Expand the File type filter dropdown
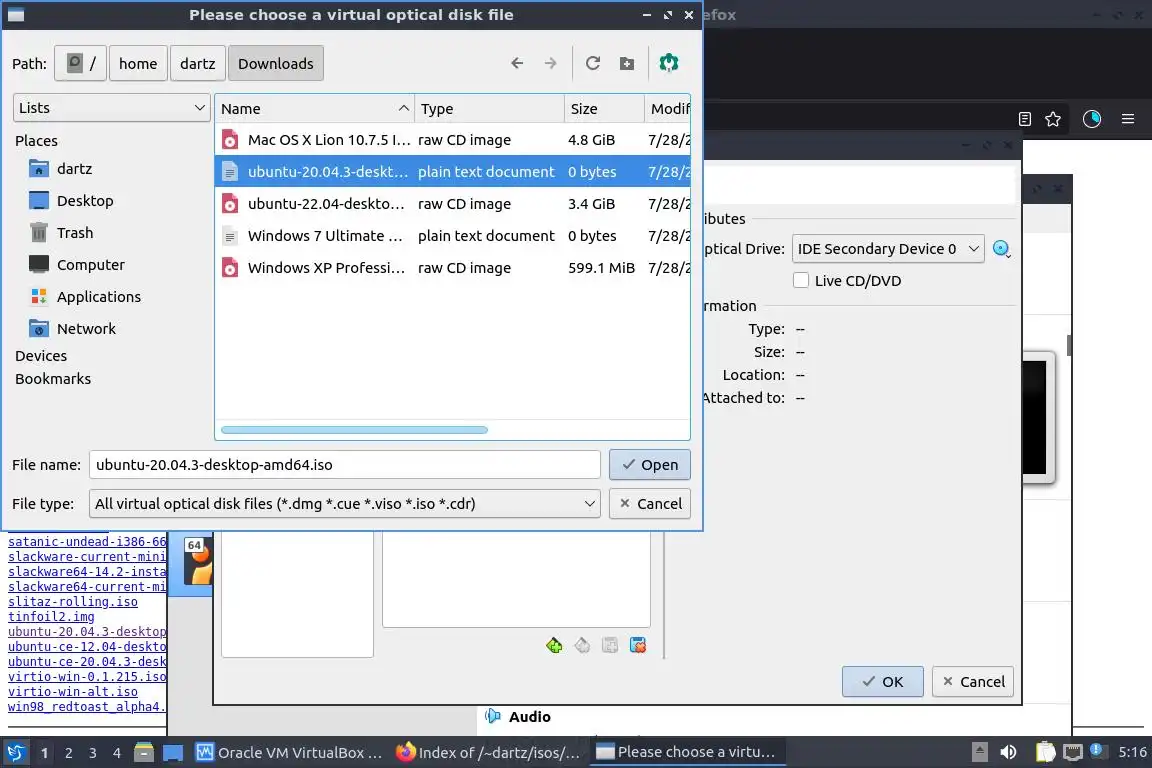The height and width of the screenshot is (768, 1152). coord(345,503)
